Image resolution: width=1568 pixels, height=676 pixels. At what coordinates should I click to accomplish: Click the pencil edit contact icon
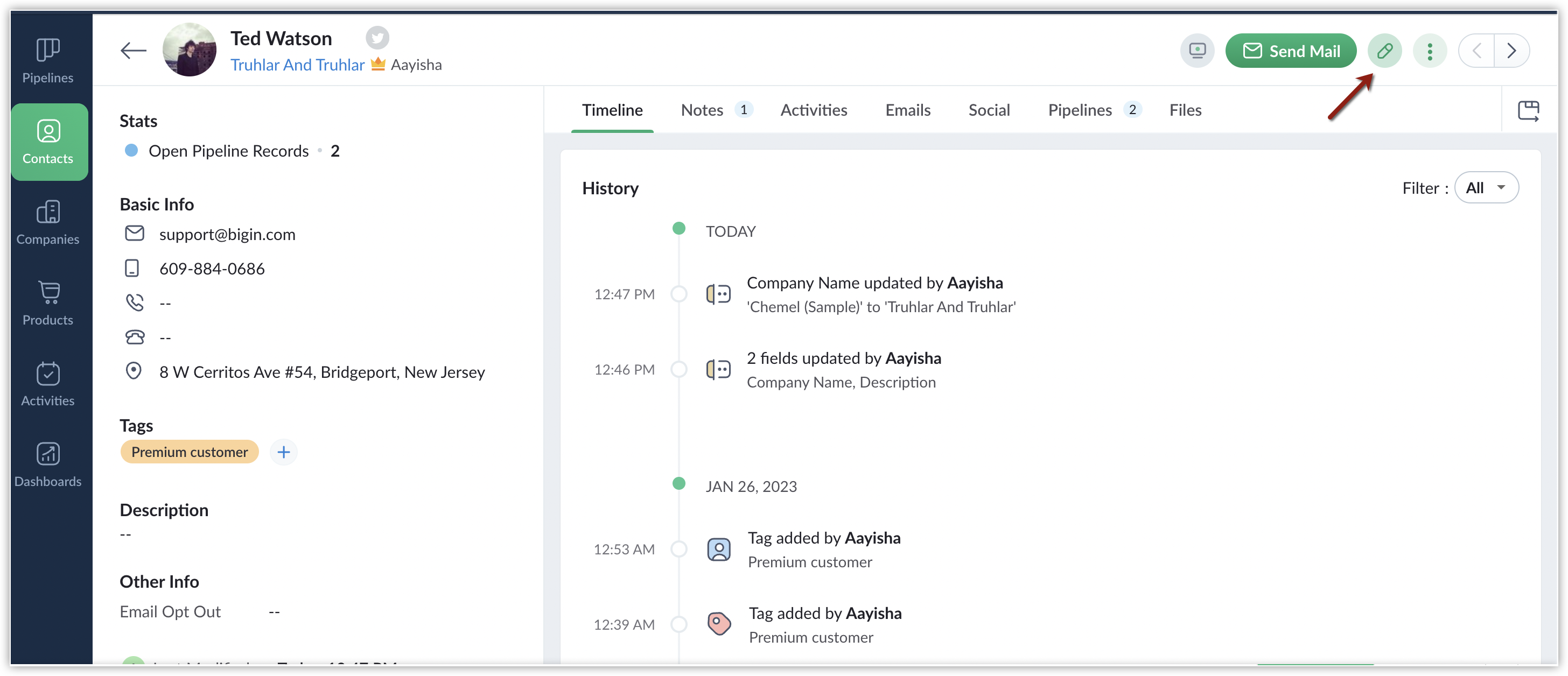(1385, 51)
